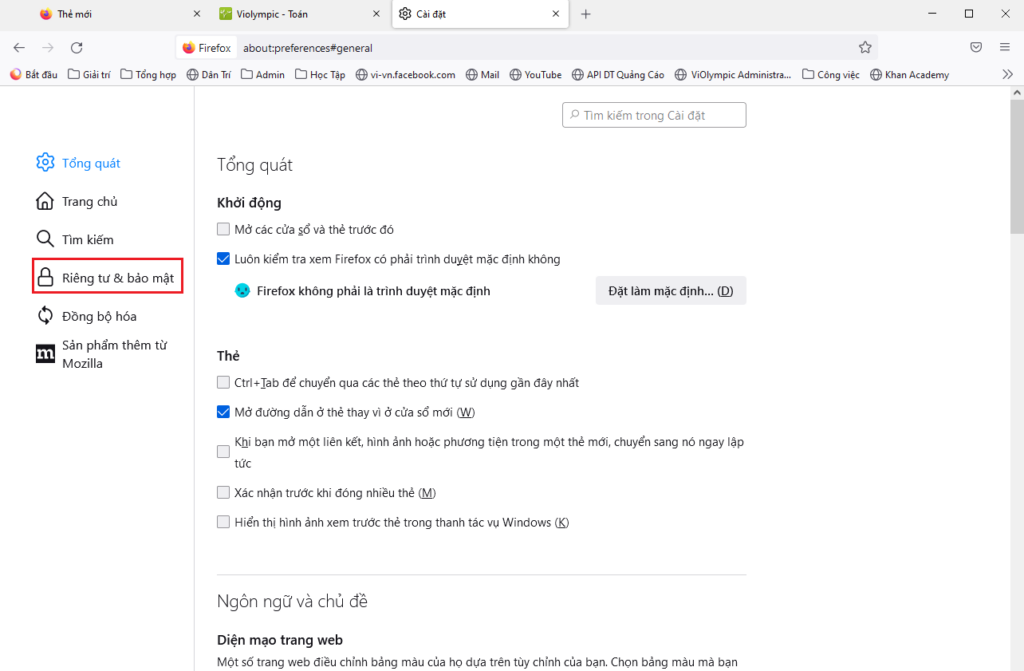
Task: Close the Cài đặt tab
Action: pos(556,14)
